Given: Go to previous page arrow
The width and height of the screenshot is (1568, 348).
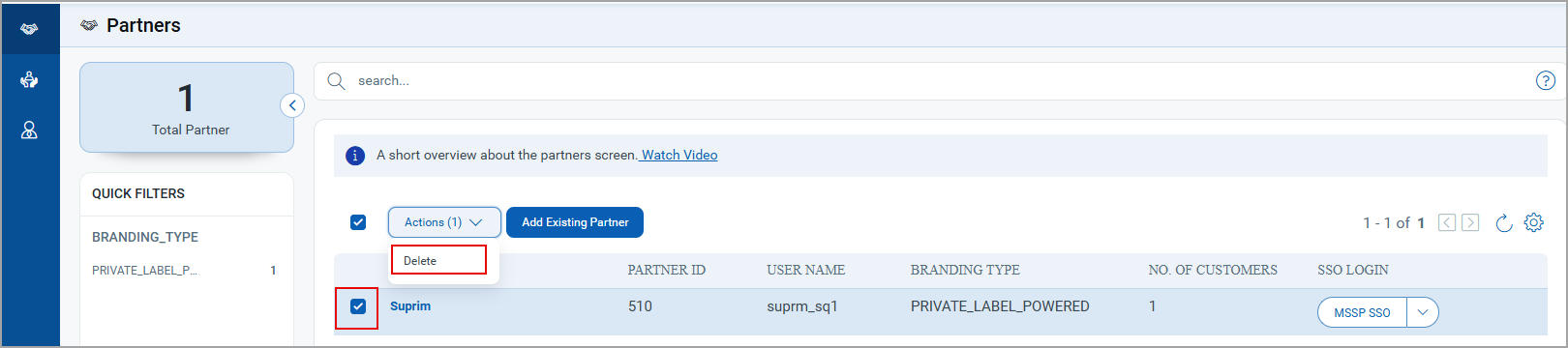Looking at the screenshot, I should click(x=1447, y=222).
